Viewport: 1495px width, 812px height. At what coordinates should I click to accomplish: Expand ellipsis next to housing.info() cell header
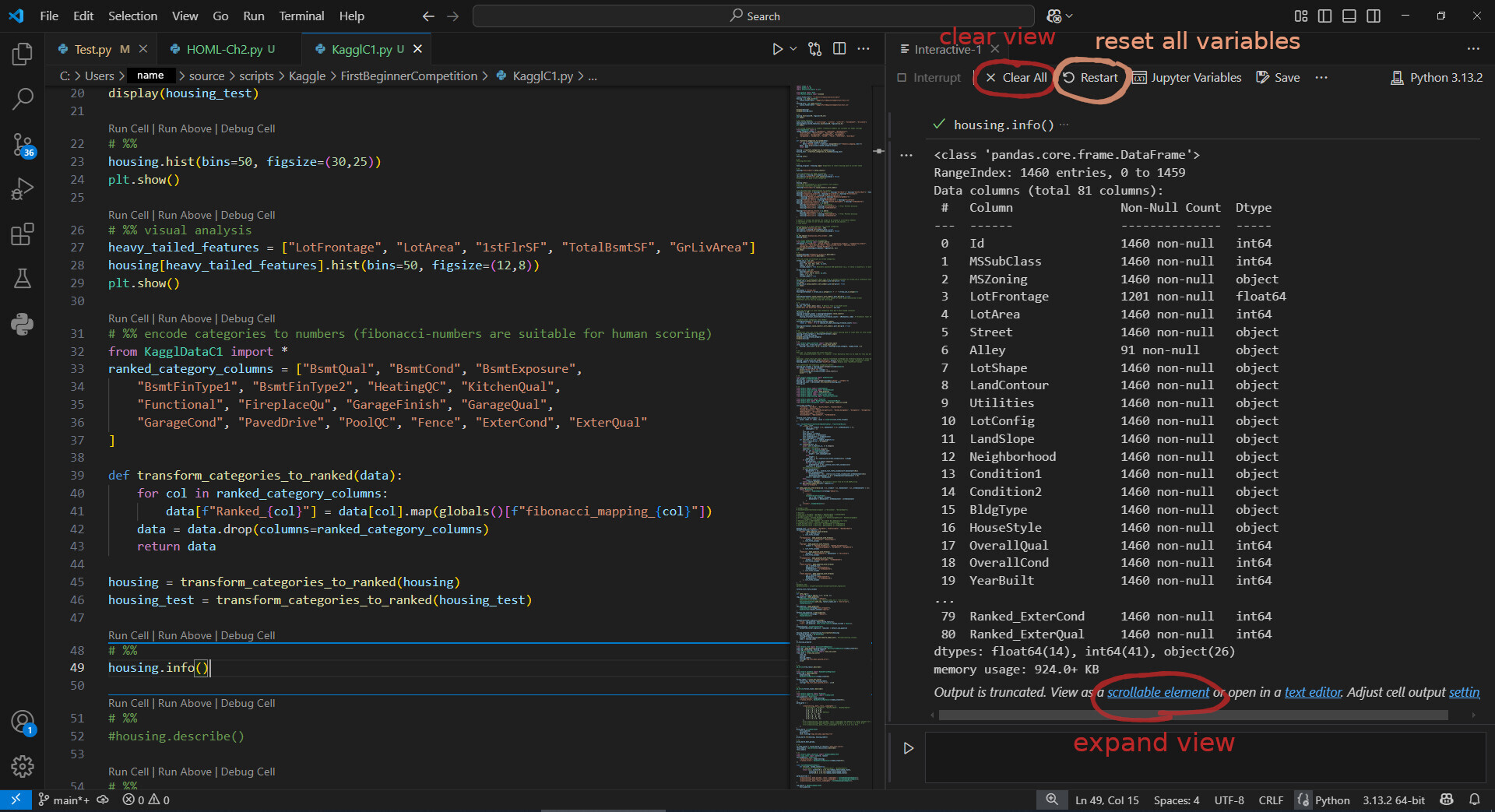pyautogui.click(x=1064, y=125)
